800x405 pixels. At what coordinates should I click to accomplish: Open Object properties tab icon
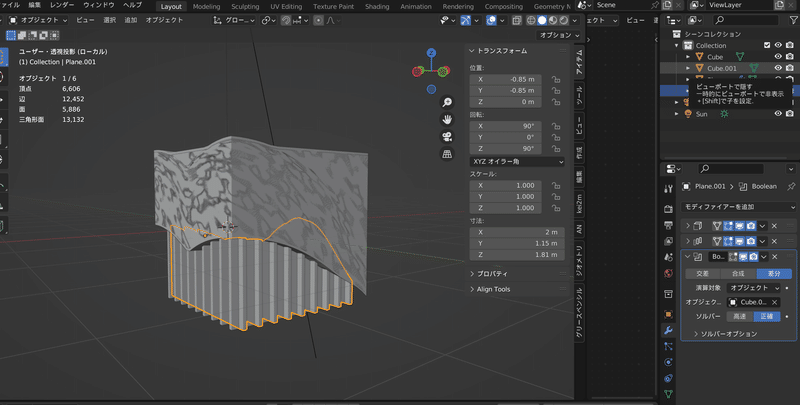pos(668,314)
